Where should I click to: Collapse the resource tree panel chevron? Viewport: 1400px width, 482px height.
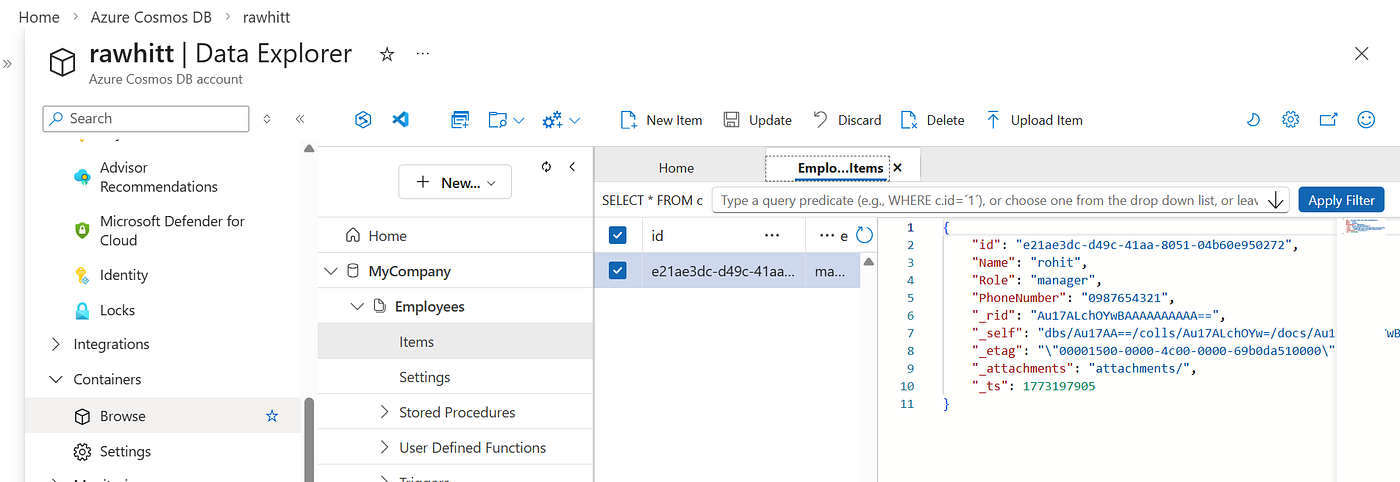(572, 167)
